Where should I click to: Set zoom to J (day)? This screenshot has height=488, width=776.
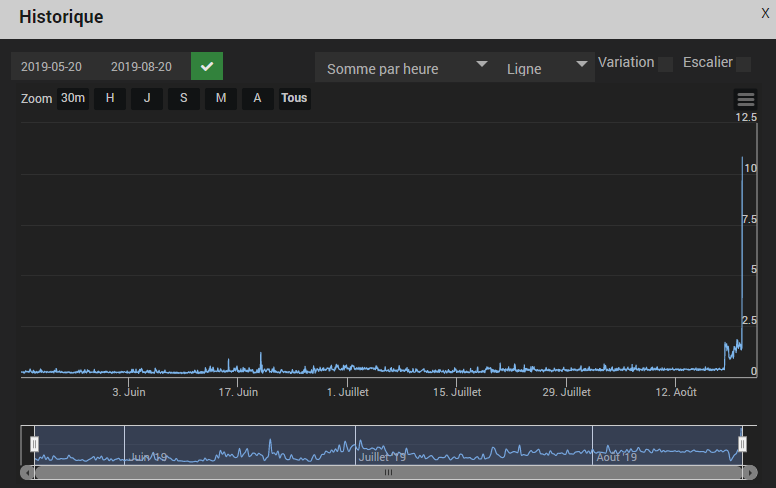point(147,98)
